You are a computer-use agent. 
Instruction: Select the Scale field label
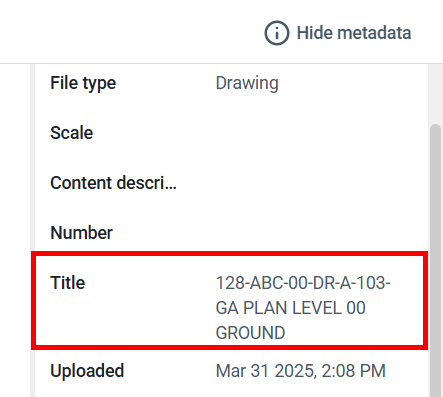coord(72,133)
